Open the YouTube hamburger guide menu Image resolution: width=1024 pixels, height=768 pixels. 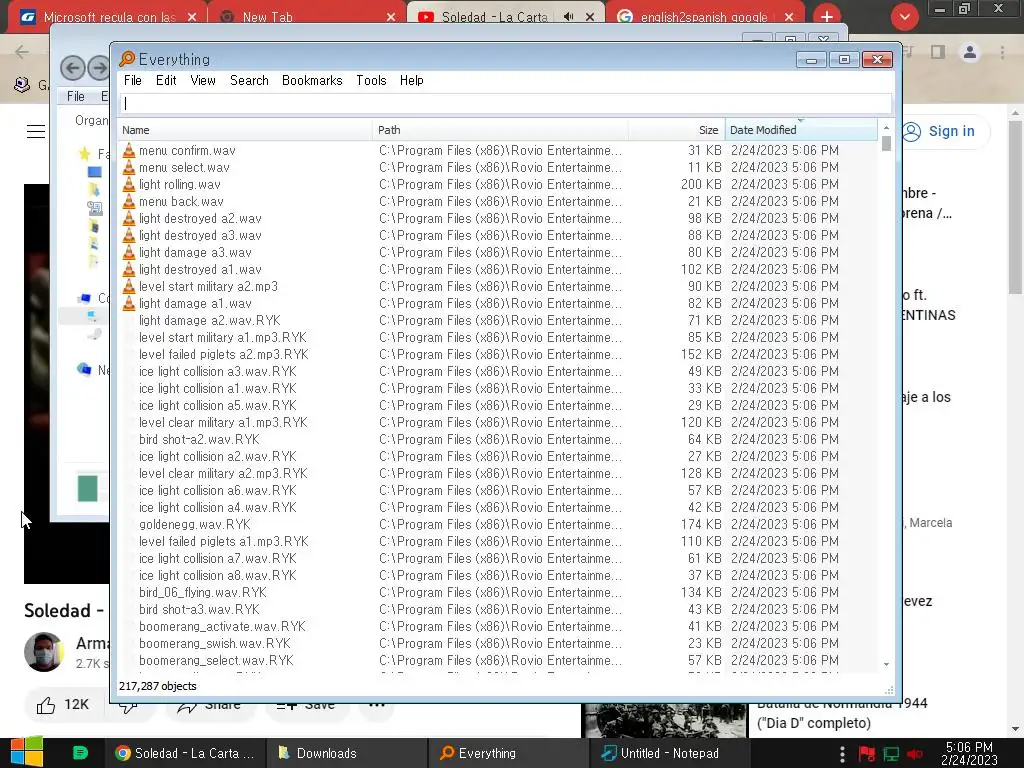[36, 131]
